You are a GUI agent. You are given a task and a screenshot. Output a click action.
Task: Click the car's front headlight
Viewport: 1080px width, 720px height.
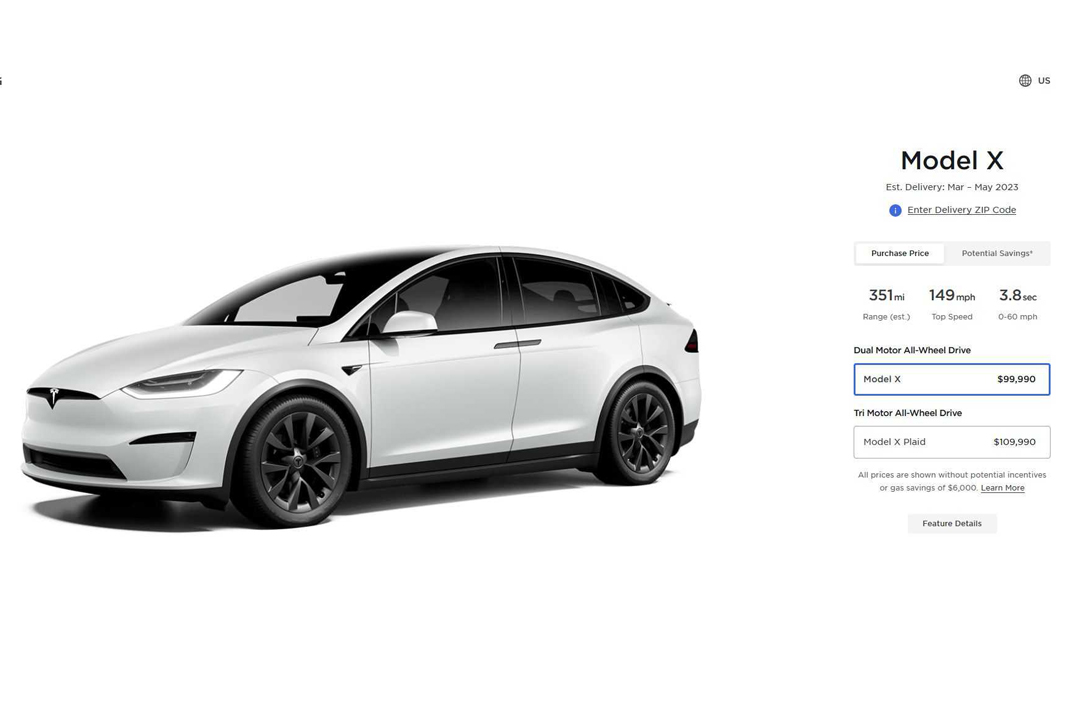coord(181,382)
